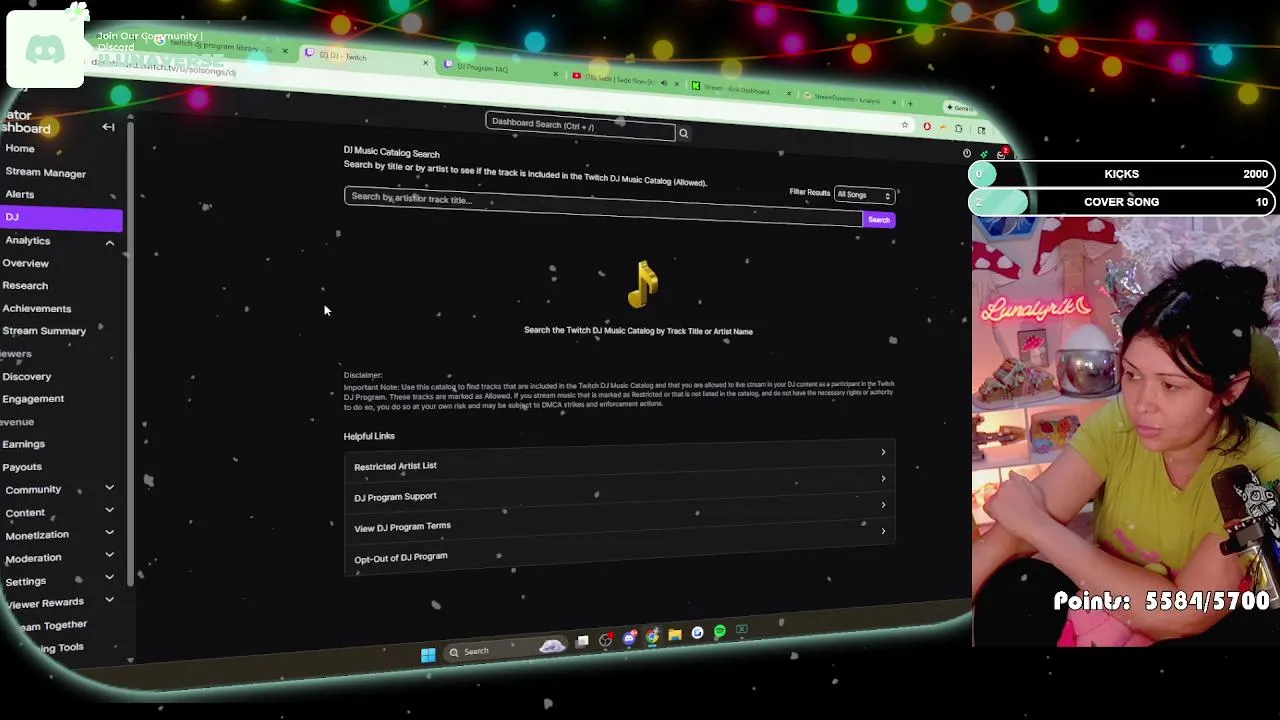1280x720 pixels.
Task: Open Stream Manager in the sidebar
Action: (45, 172)
